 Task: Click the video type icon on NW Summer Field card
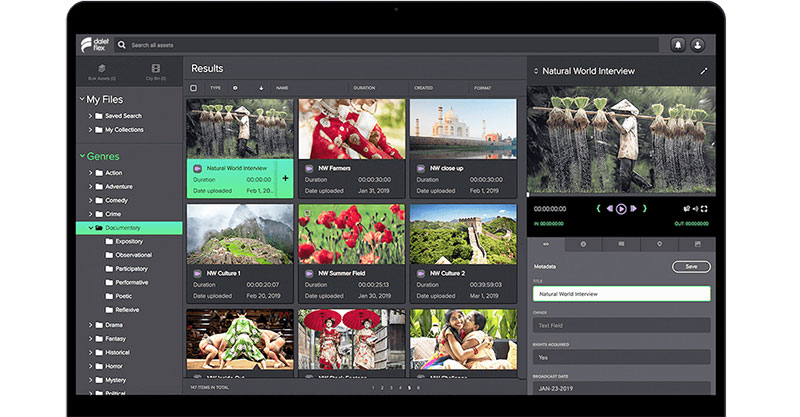pyautogui.click(x=309, y=274)
